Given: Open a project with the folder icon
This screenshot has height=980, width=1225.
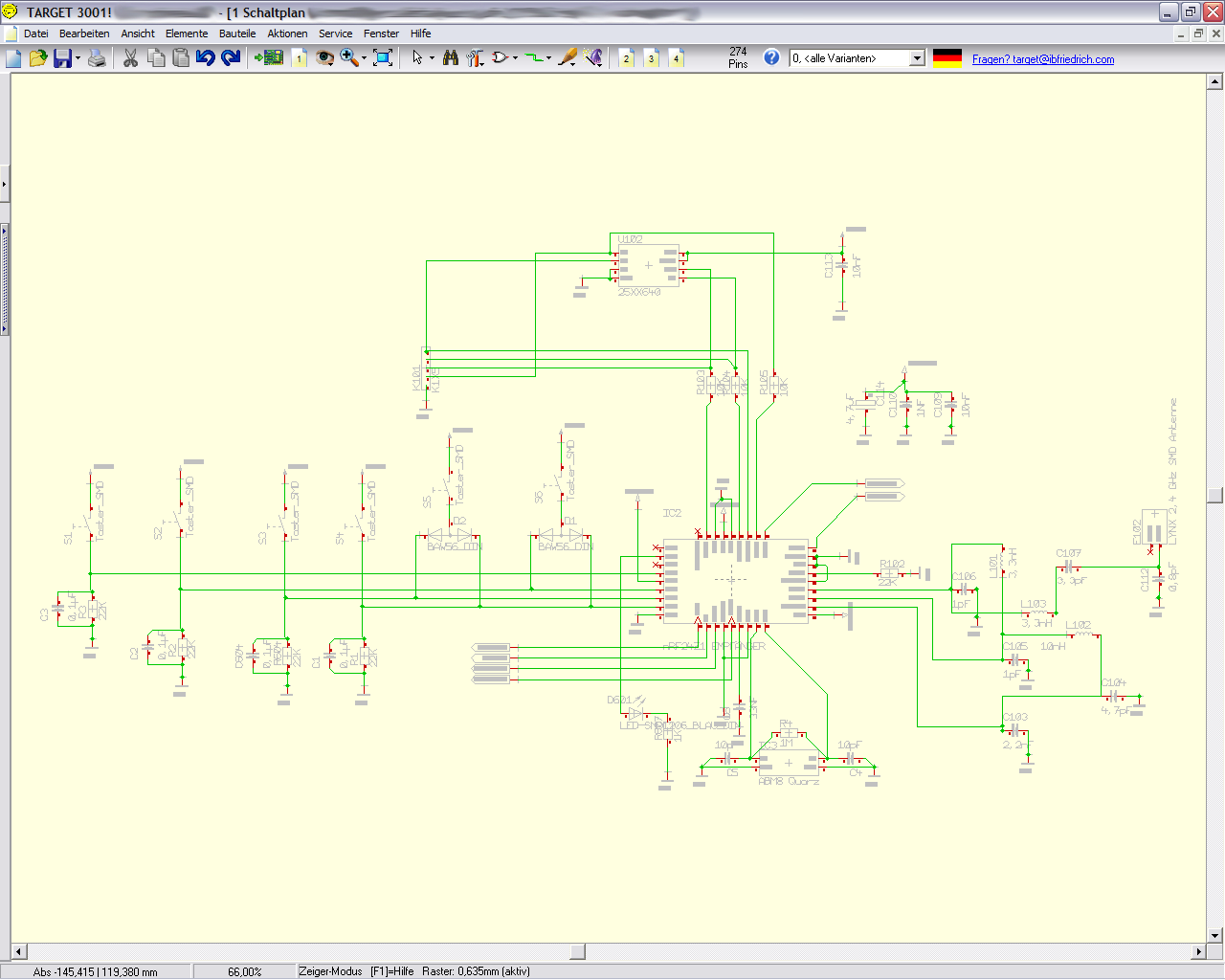Looking at the screenshot, I should (38, 58).
